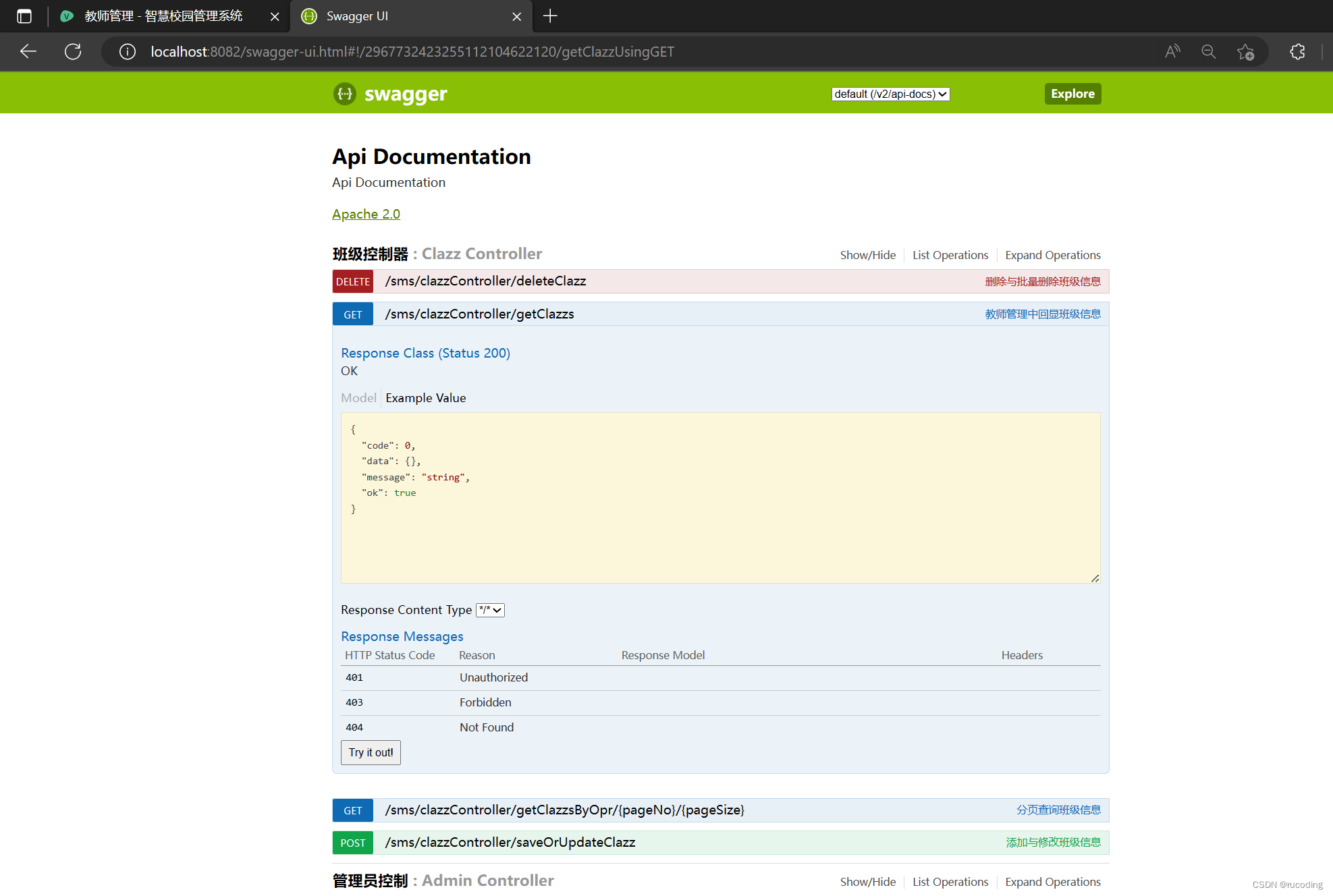Image resolution: width=1333 pixels, height=896 pixels.
Task: View site information icon in address bar
Action: [x=128, y=51]
